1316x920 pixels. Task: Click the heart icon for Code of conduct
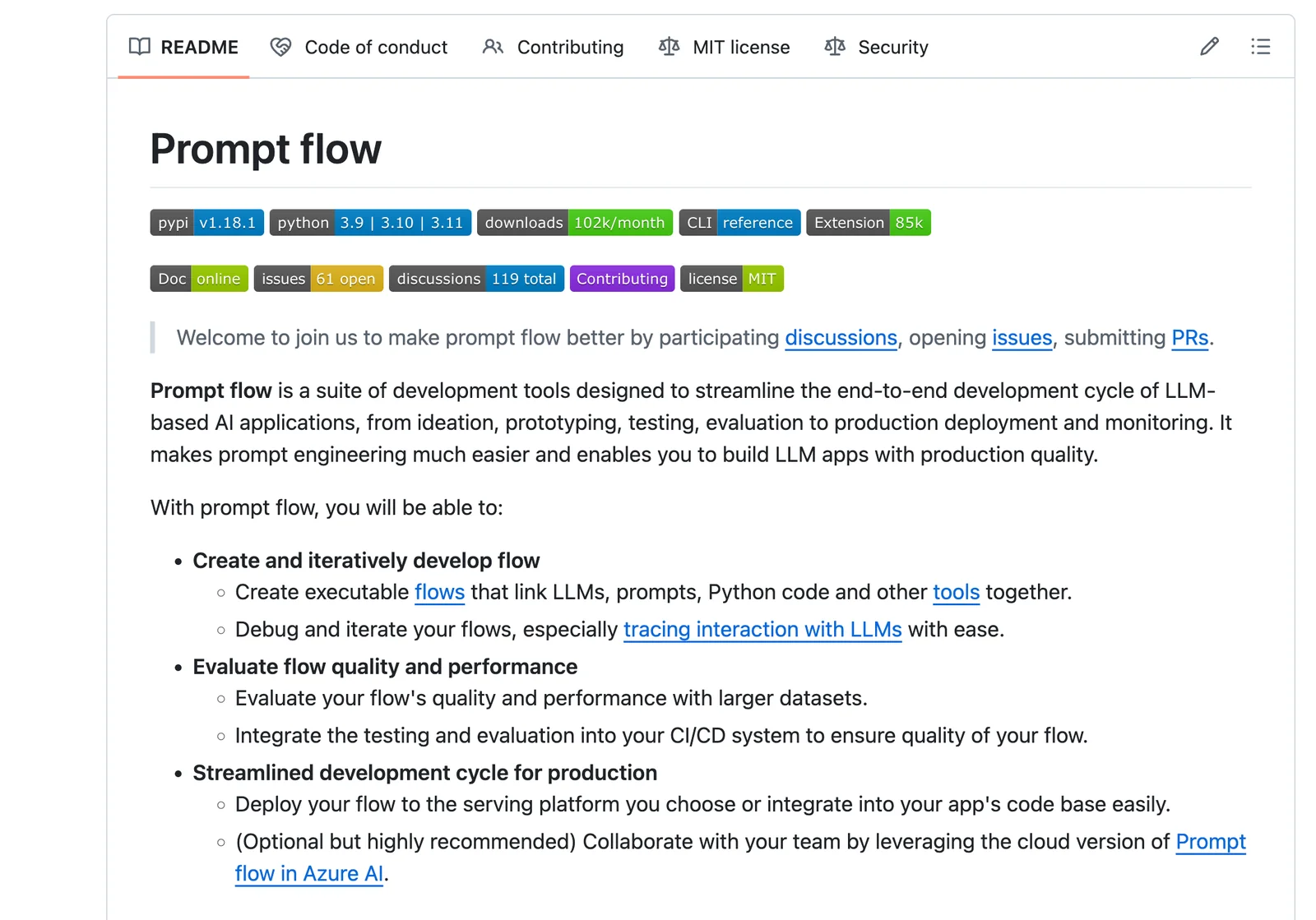[x=280, y=47]
